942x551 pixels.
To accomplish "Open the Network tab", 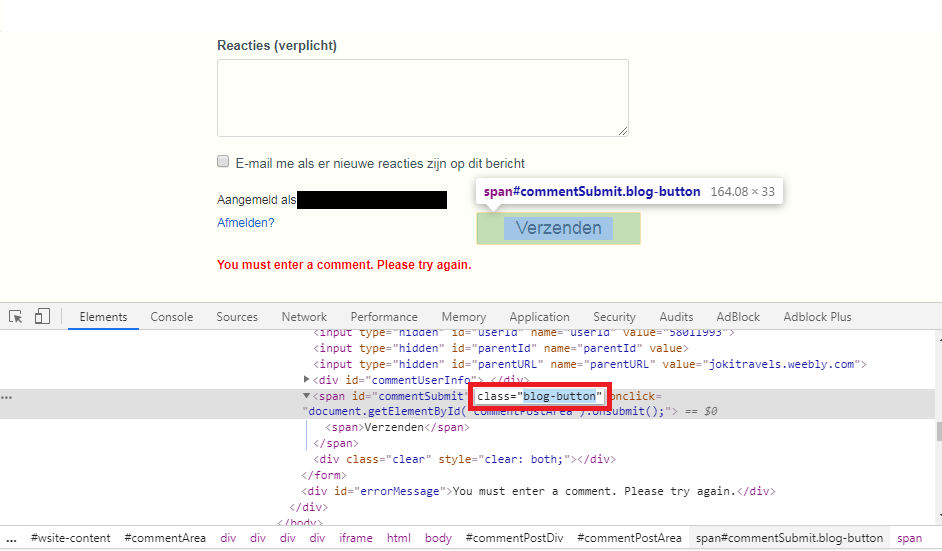I will pos(304,317).
